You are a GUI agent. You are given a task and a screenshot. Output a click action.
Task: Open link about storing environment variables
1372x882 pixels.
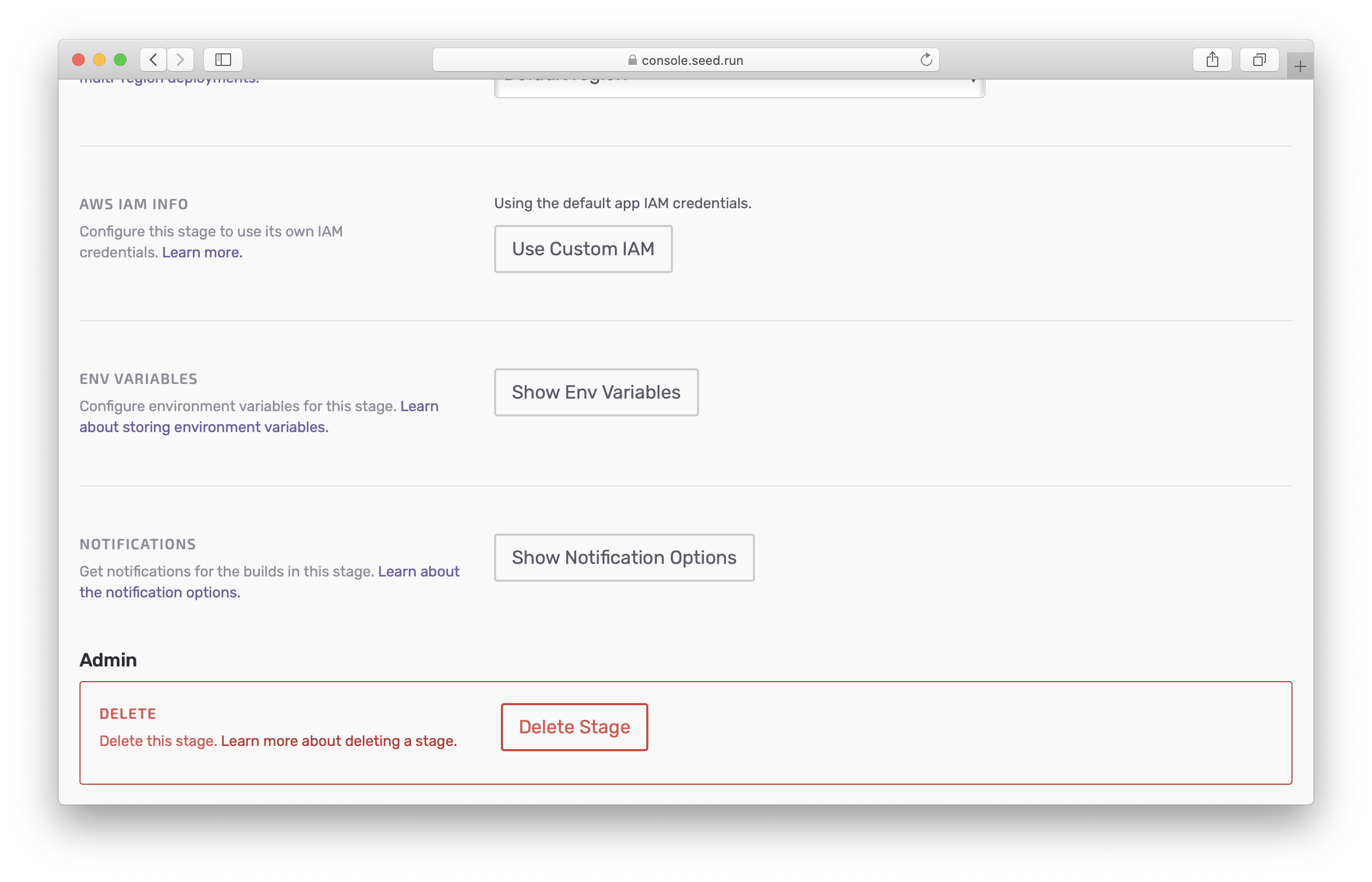[x=203, y=427]
